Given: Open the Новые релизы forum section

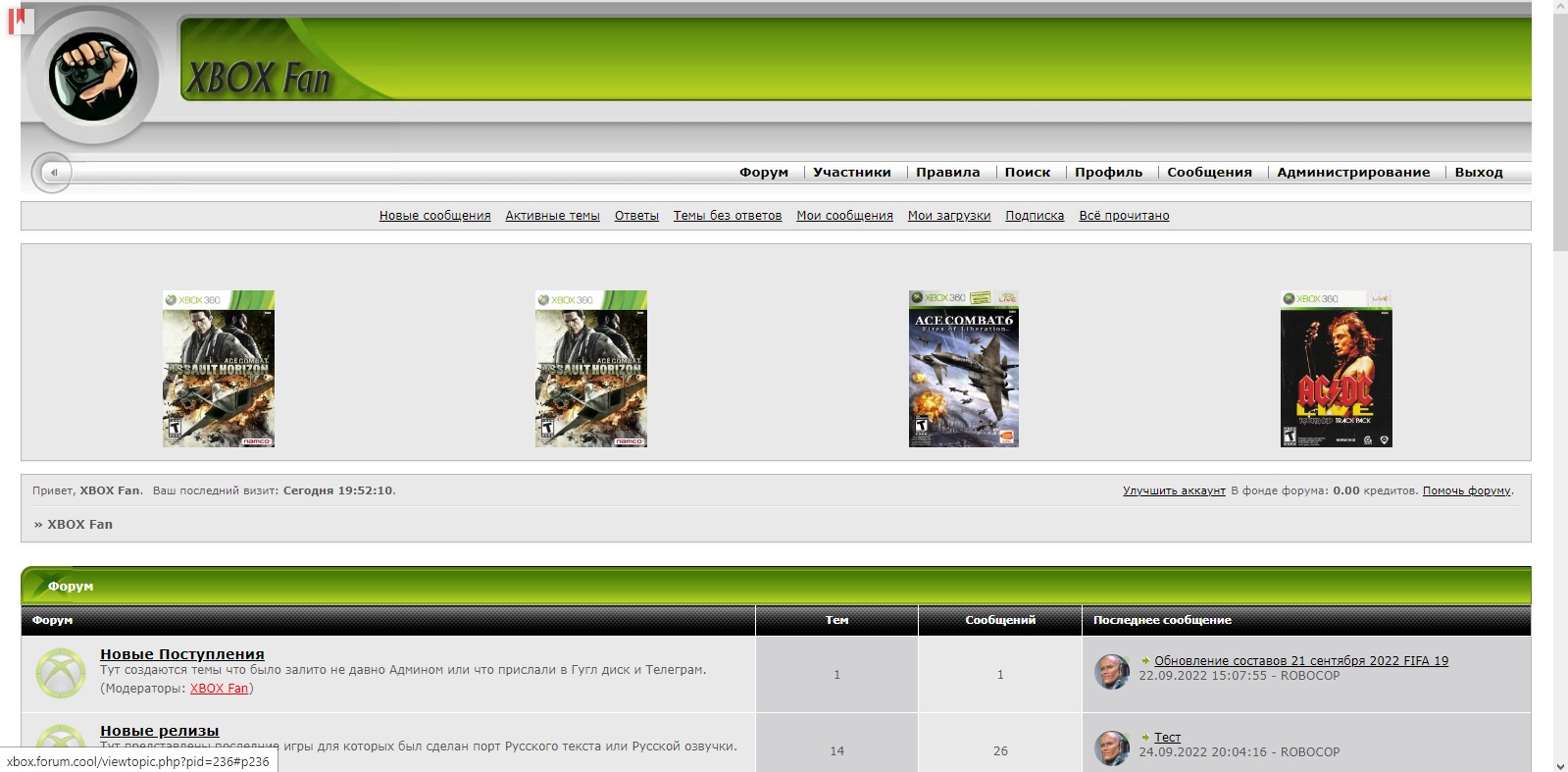Looking at the screenshot, I should (159, 731).
